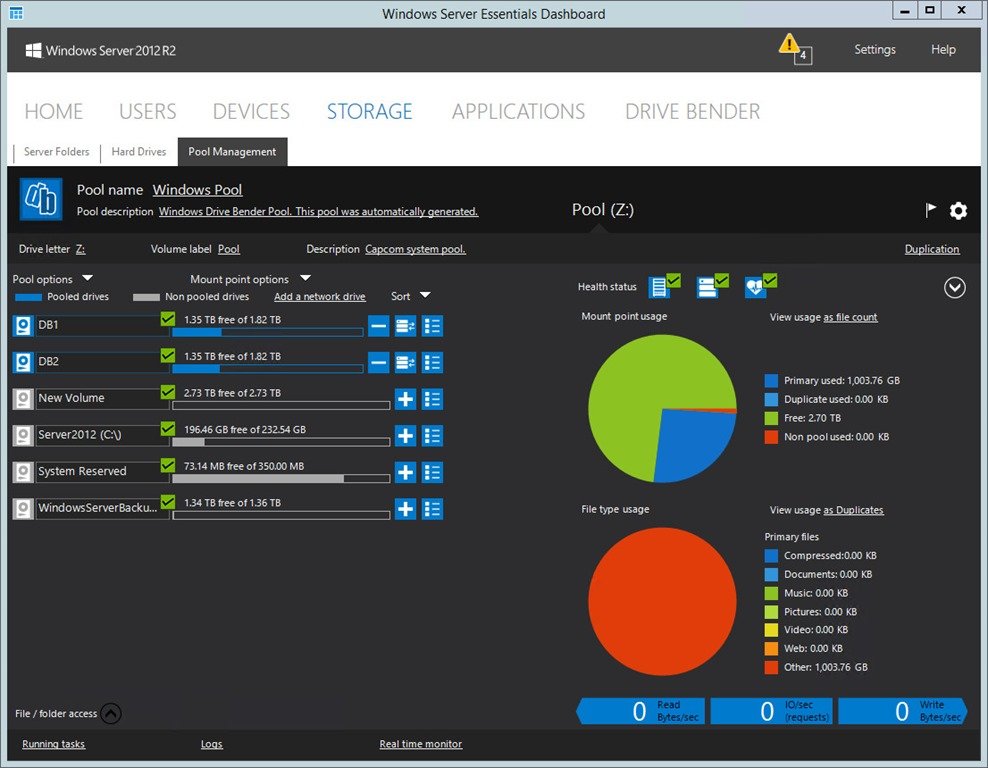Viewport: 988px width, 768px height.
Task: Click the Mount point usage pie chart
Action: point(662,408)
